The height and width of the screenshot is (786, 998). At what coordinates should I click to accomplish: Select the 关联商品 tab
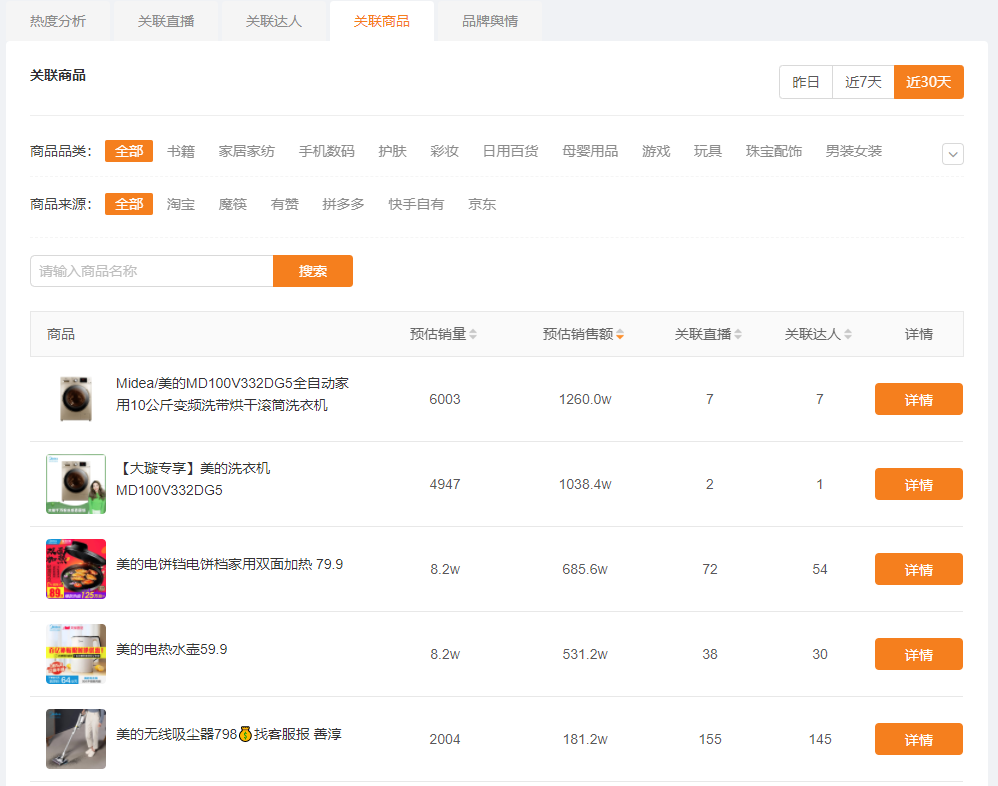pyautogui.click(x=382, y=21)
